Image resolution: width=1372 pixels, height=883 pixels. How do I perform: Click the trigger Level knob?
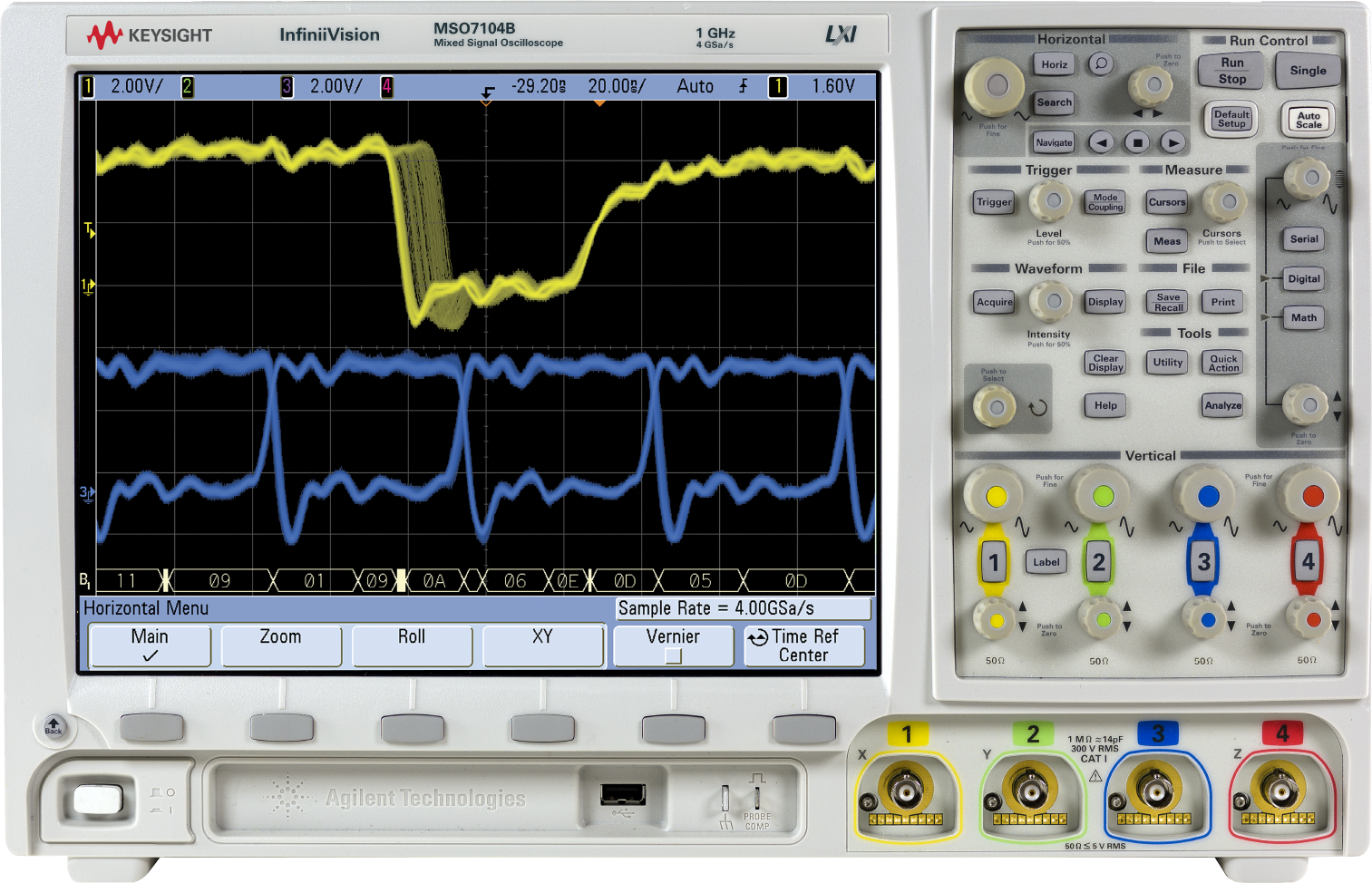[x=1050, y=201]
